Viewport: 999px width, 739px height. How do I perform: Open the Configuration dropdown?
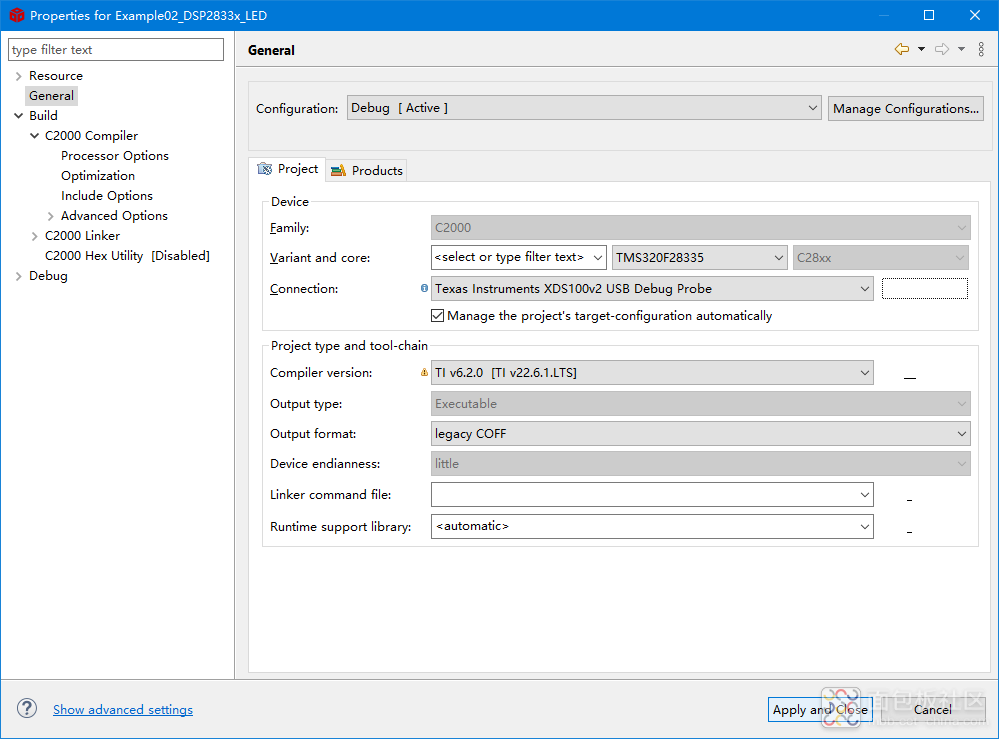pyautogui.click(x=584, y=108)
